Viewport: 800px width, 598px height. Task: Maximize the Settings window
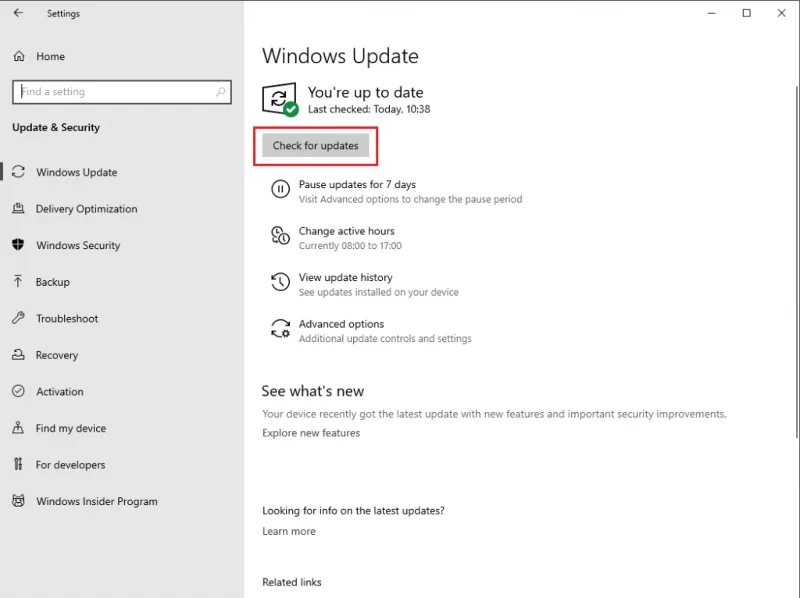coord(746,13)
